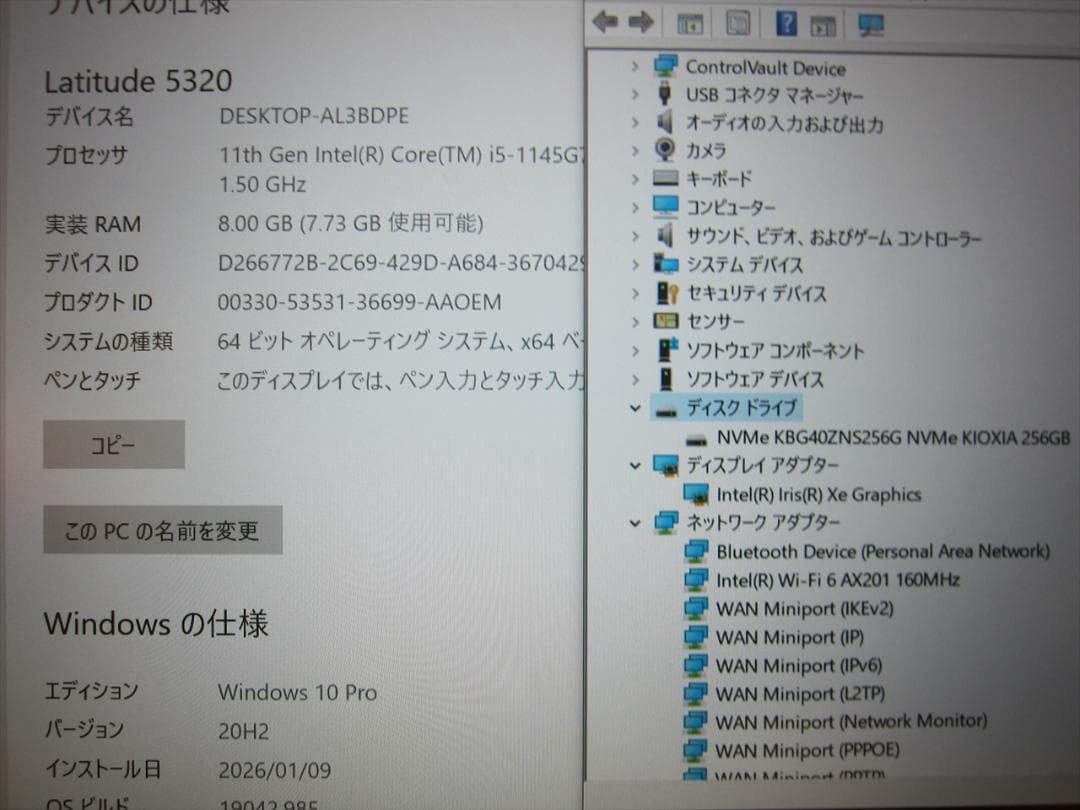1080x810 pixels.
Task: Select NVMe KBG40ZNS256G NVMe KIOXIA 256GB
Action: click(893, 438)
